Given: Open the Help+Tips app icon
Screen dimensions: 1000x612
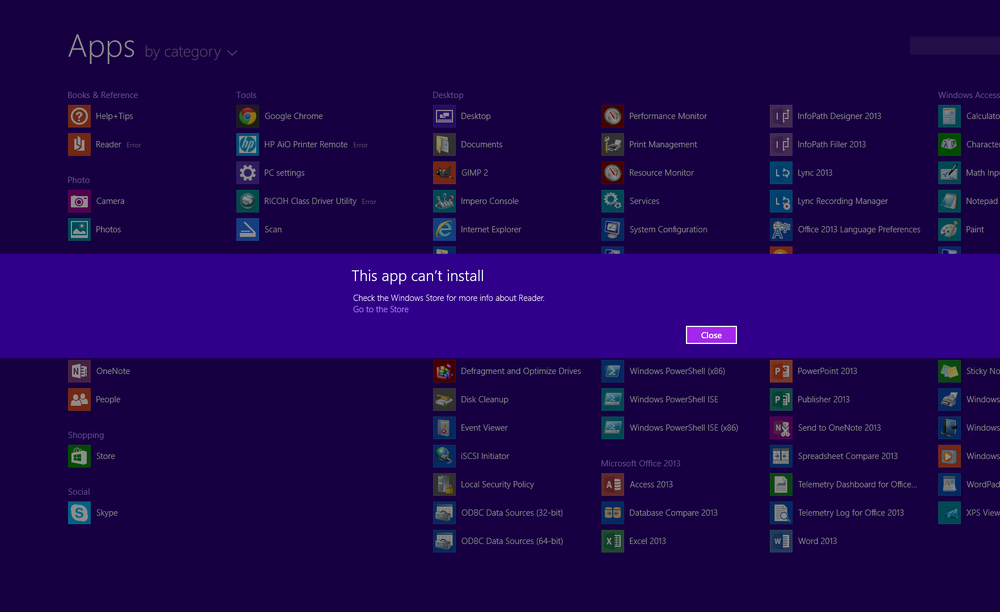Looking at the screenshot, I should 79,116.
